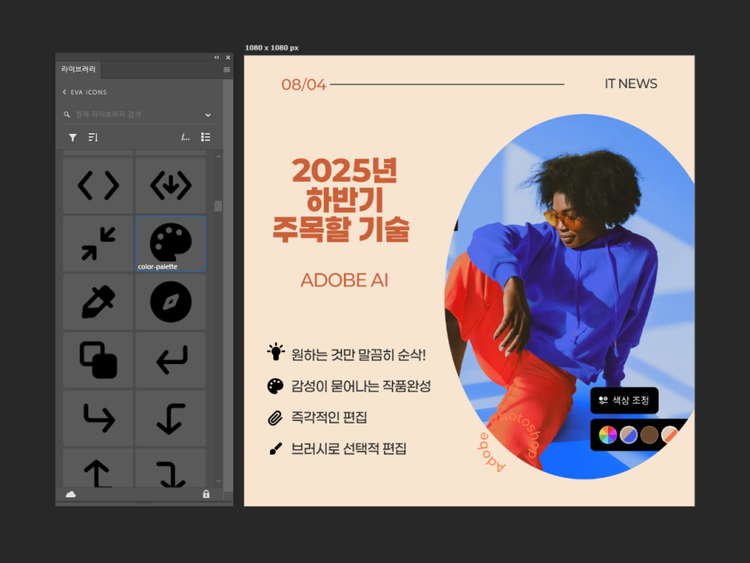The image size is (750, 563).
Task: Click the group-by icon beside list view
Action: click(185, 138)
